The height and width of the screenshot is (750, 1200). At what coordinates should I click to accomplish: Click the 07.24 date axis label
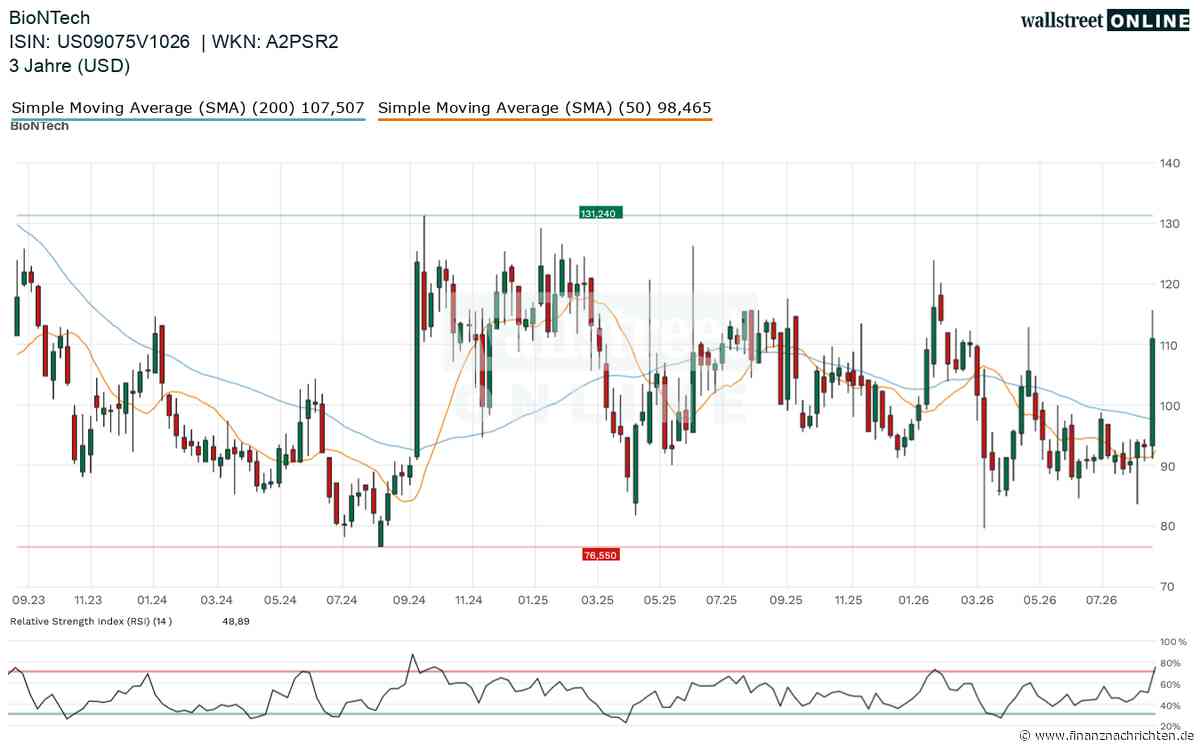point(342,600)
